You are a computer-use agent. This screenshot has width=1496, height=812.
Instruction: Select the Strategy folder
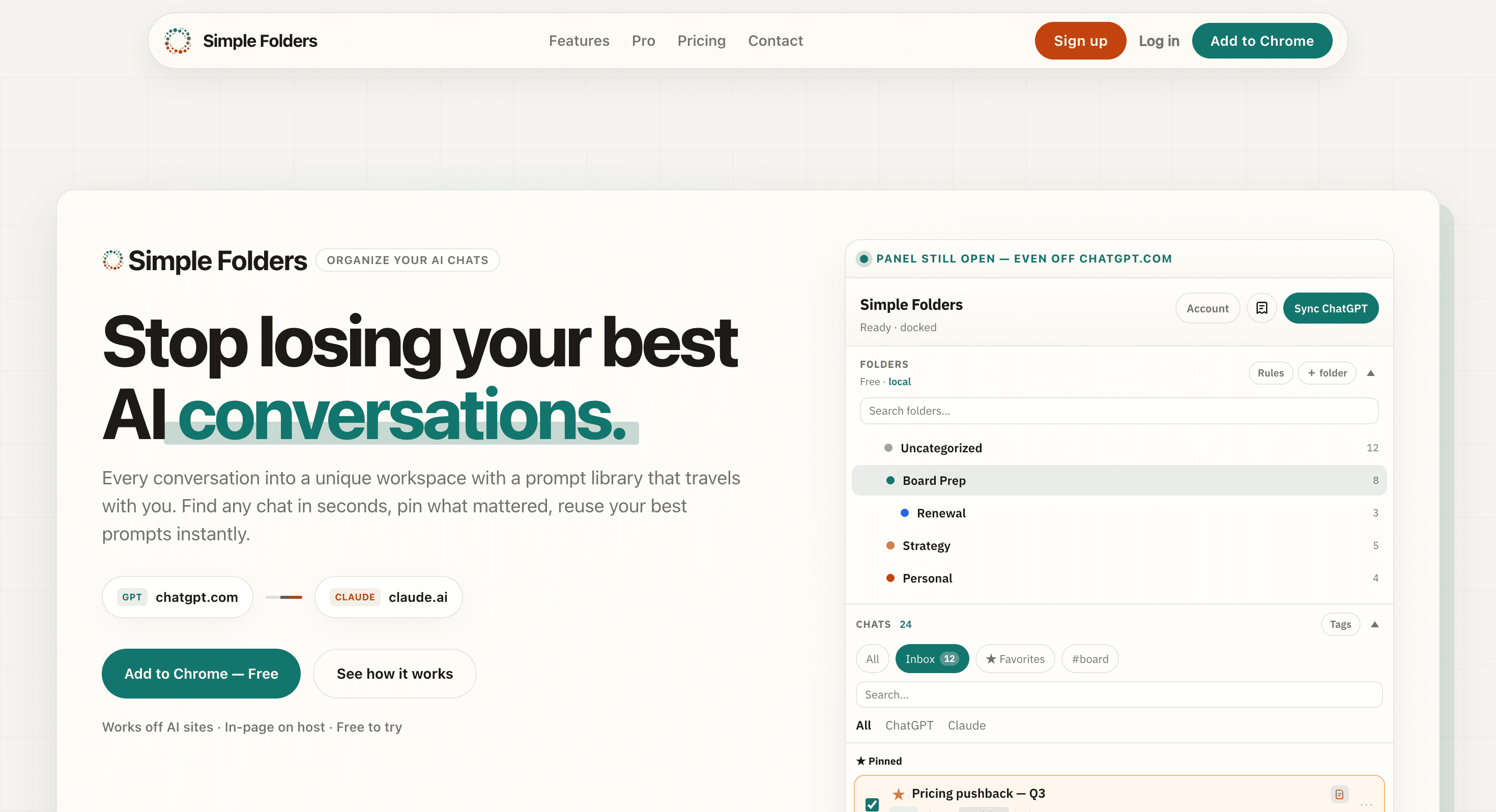[x=1119, y=545]
